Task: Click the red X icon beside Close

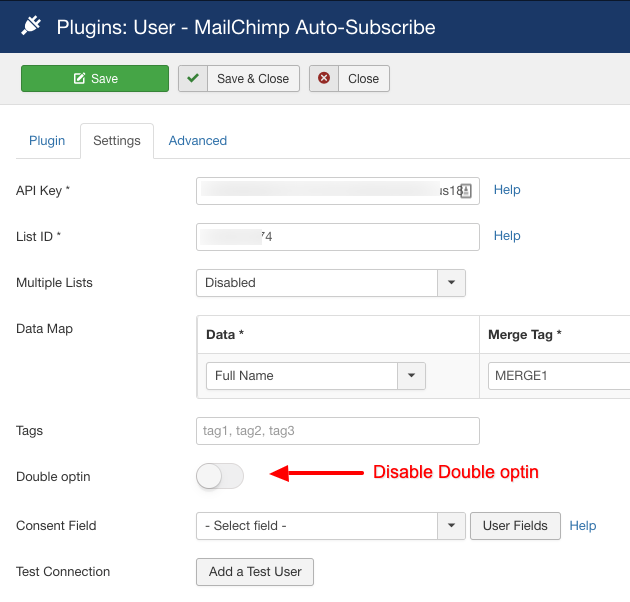Action: 324,78
